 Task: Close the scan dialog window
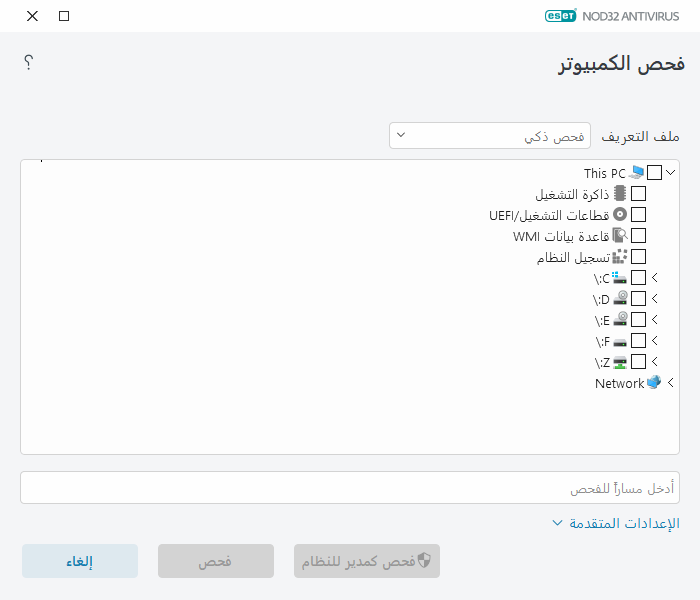32,16
